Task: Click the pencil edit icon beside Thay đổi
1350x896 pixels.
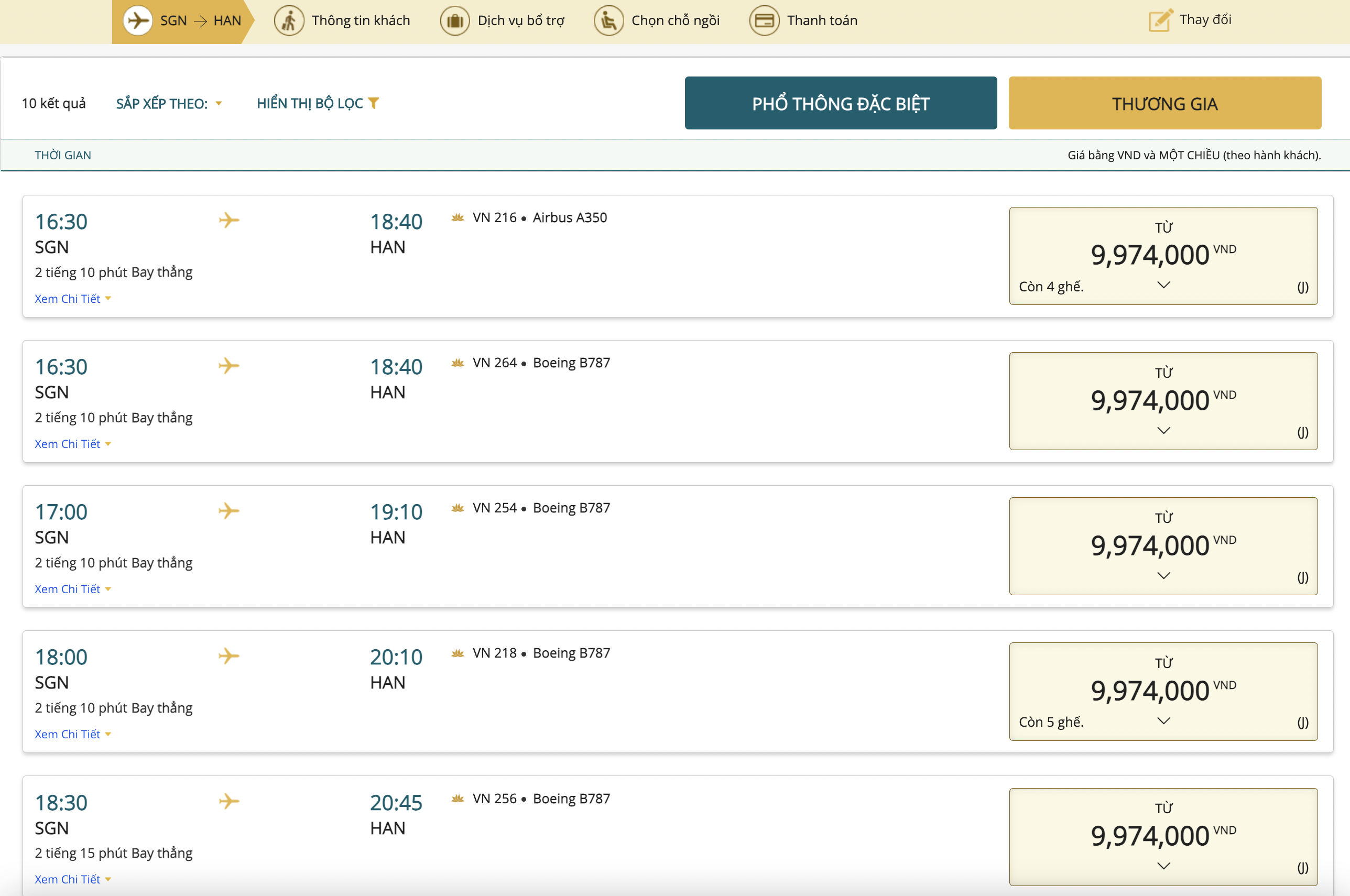Action: click(1160, 20)
